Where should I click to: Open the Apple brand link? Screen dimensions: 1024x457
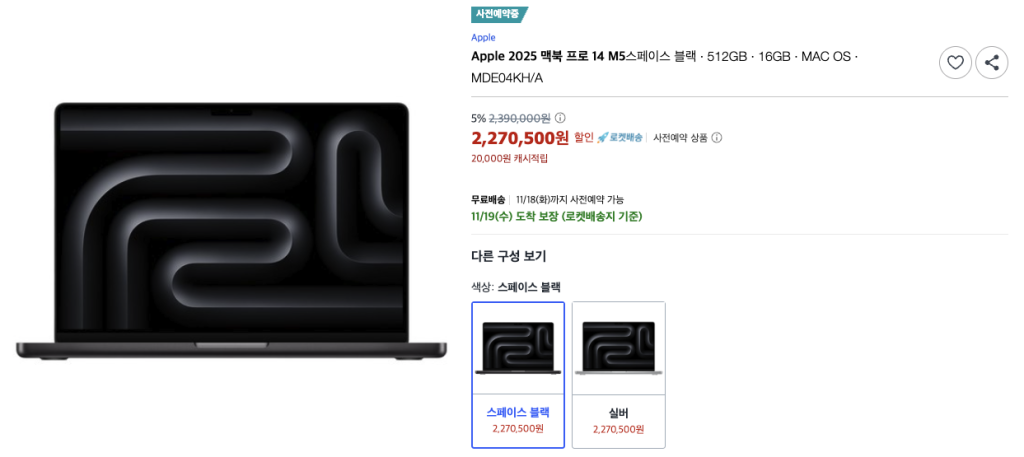pos(483,37)
